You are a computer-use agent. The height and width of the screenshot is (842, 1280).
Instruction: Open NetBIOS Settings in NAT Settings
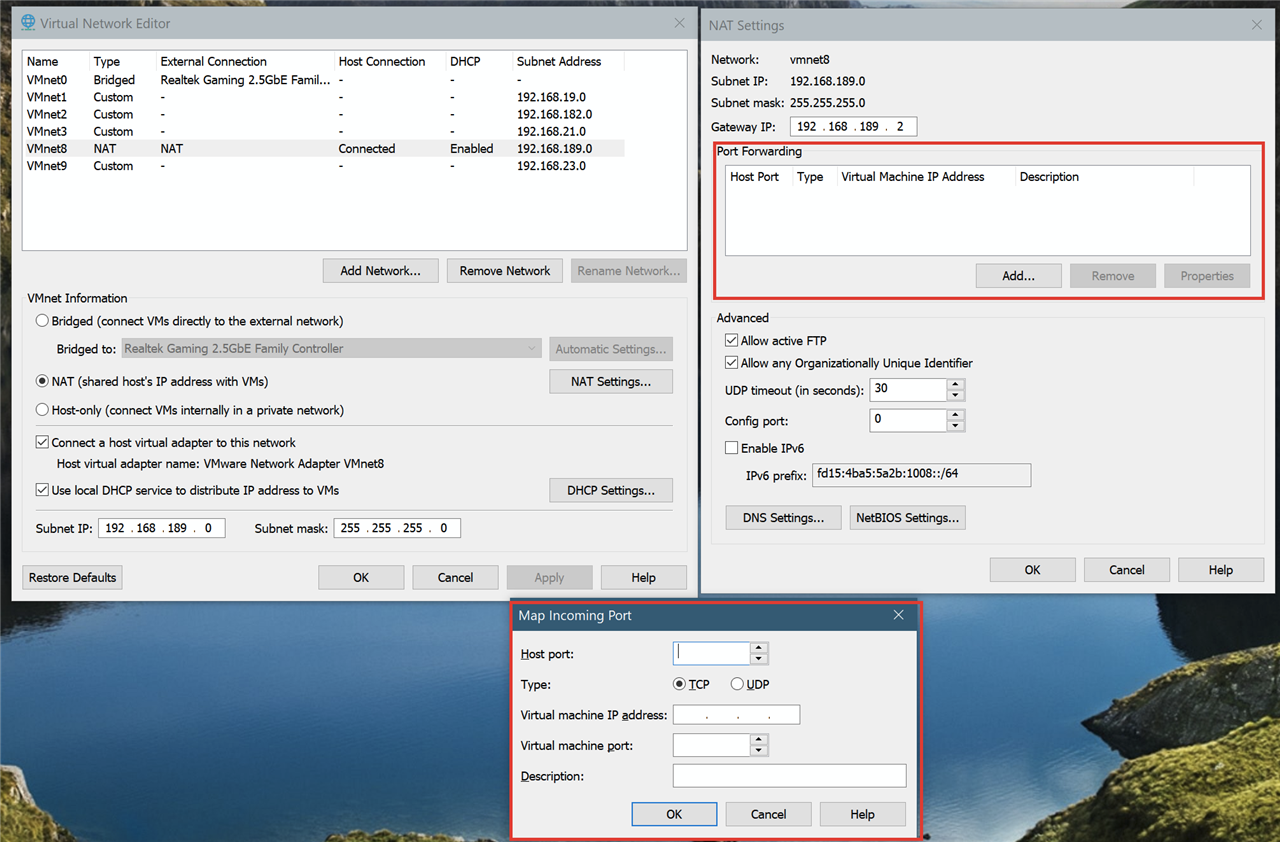click(x=907, y=518)
